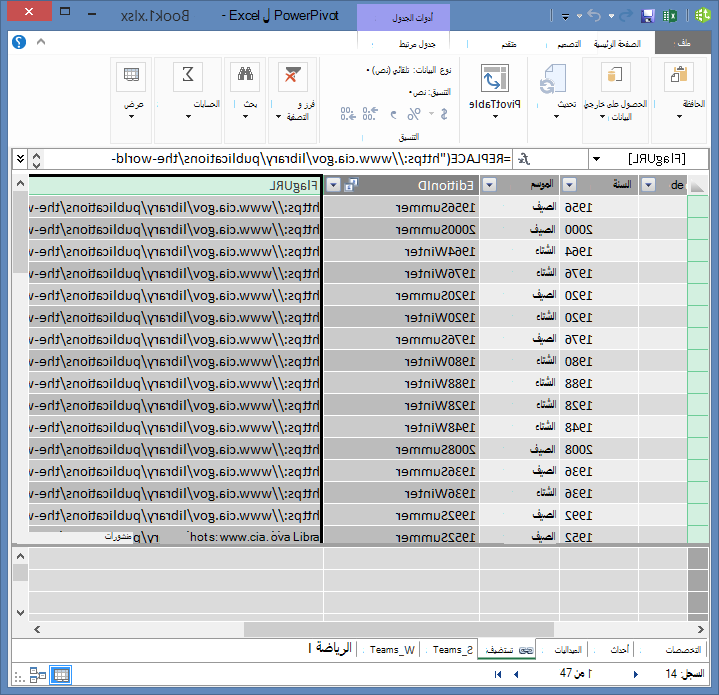Click the grid's vertical scrollbar up arrow
Image resolution: width=719 pixels, height=695 pixels.
[x=20, y=184]
